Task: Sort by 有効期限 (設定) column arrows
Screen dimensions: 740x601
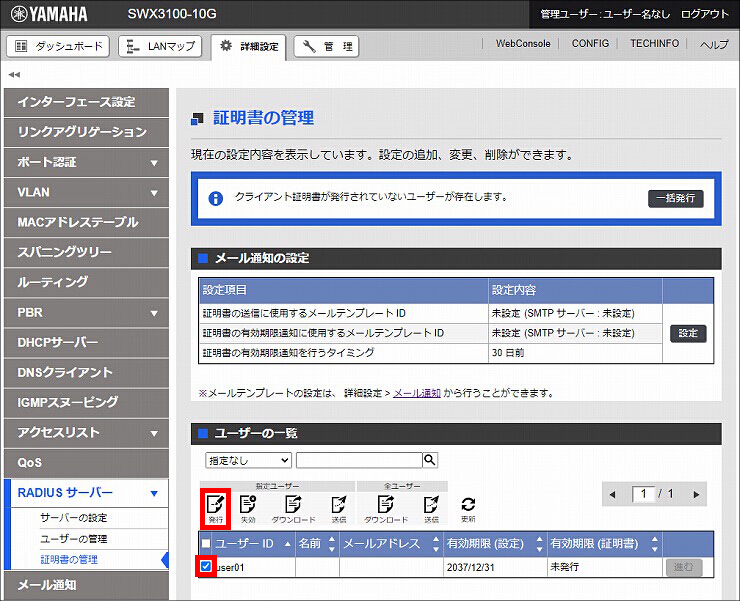Action: point(539,544)
